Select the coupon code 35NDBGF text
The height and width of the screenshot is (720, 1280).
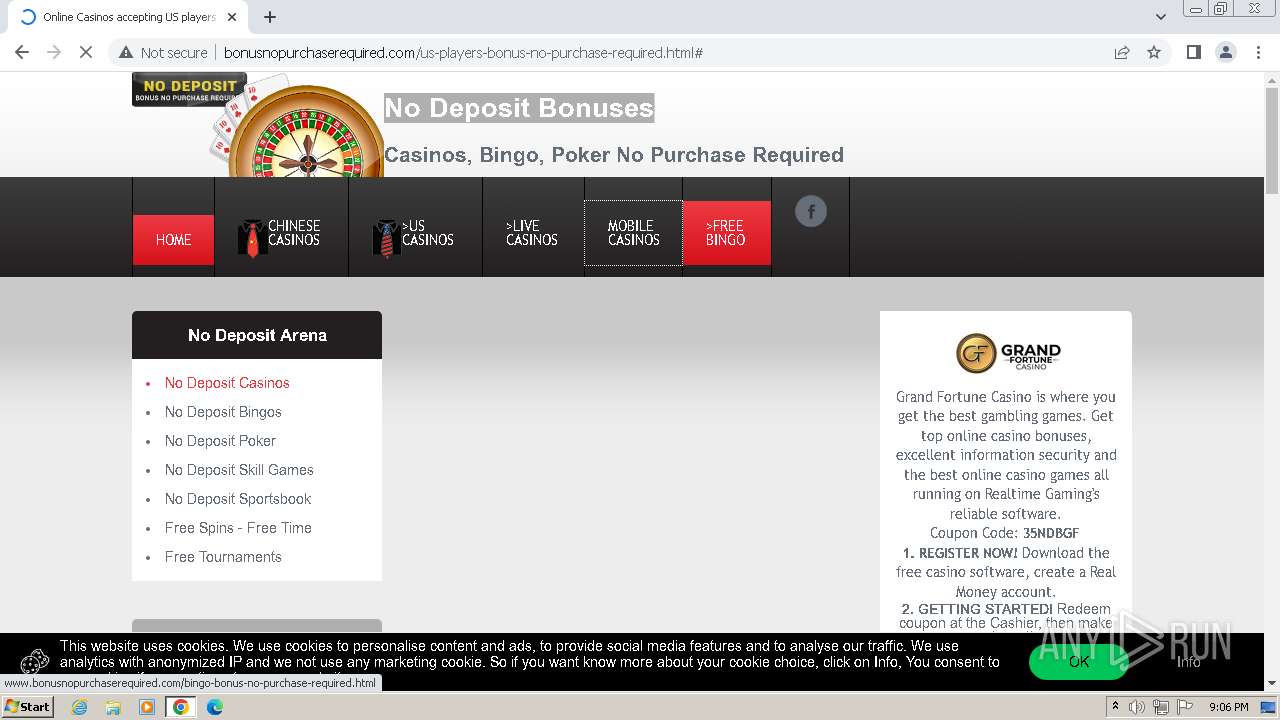coord(1051,533)
